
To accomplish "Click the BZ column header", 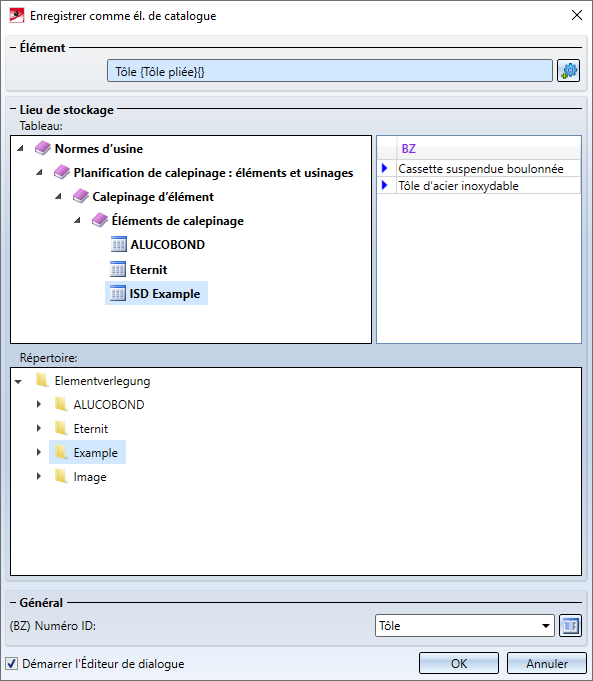I will pyautogui.click(x=489, y=149).
